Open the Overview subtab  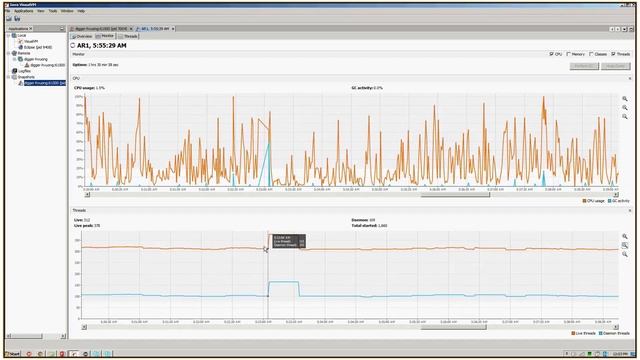pyautogui.click(x=82, y=36)
